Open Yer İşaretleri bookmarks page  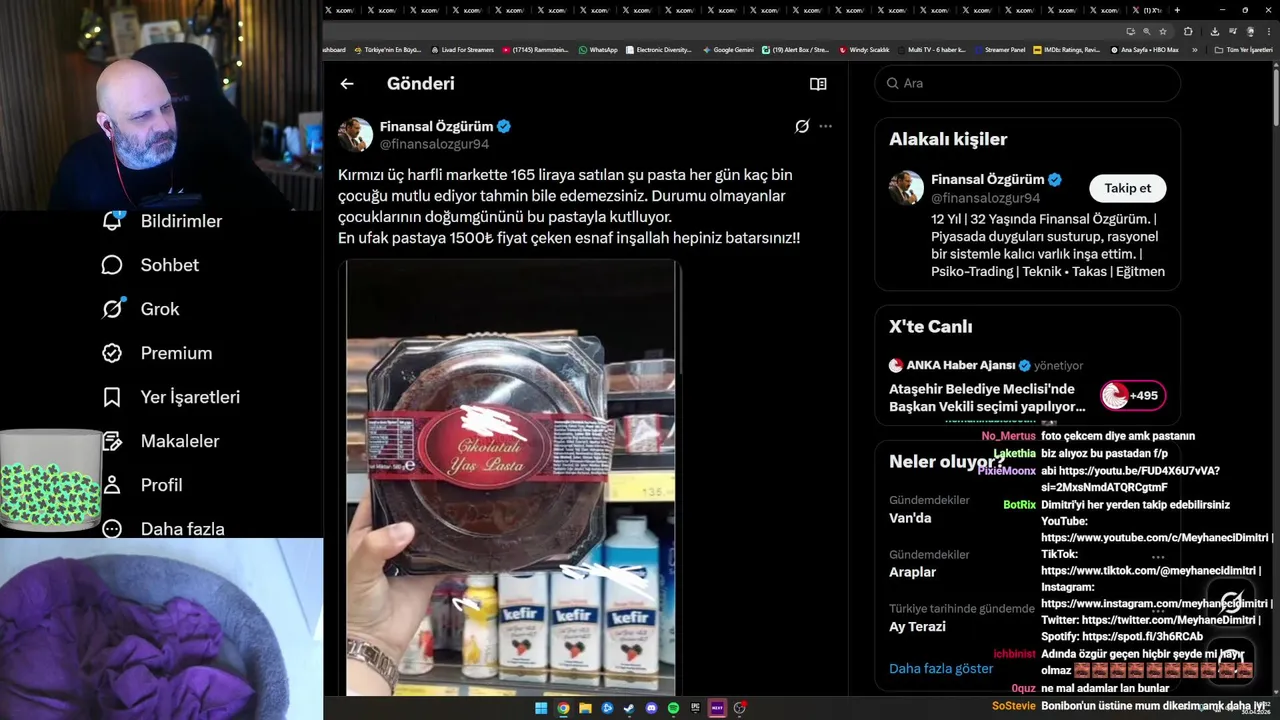[171, 397]
